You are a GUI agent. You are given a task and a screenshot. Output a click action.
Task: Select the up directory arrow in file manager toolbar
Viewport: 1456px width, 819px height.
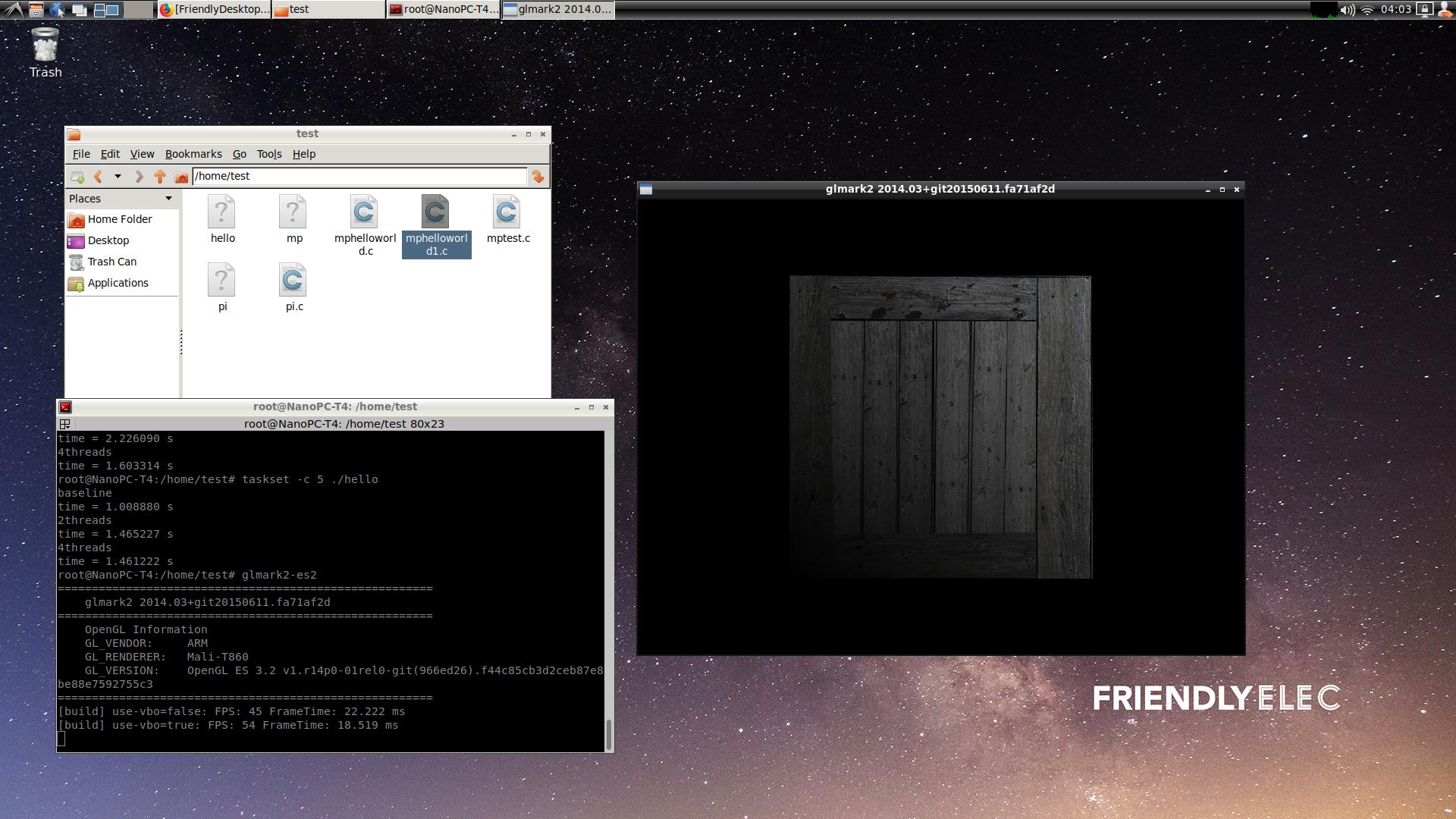(x=160, y=176)
